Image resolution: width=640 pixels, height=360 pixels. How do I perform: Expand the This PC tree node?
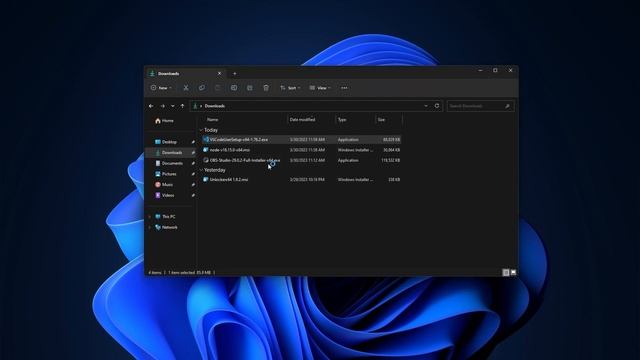click(149, 217)
